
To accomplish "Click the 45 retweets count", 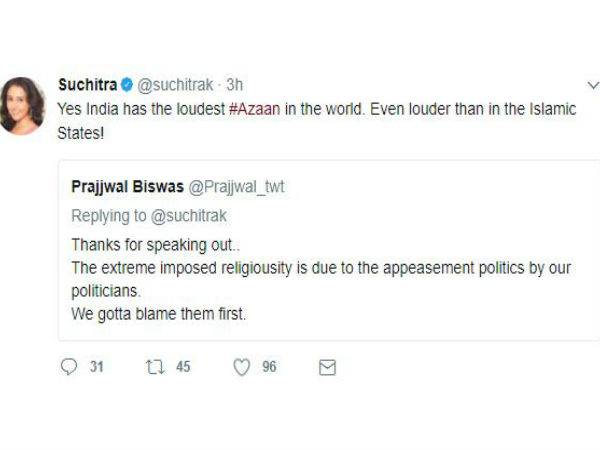I will click(x=183, y=367).
